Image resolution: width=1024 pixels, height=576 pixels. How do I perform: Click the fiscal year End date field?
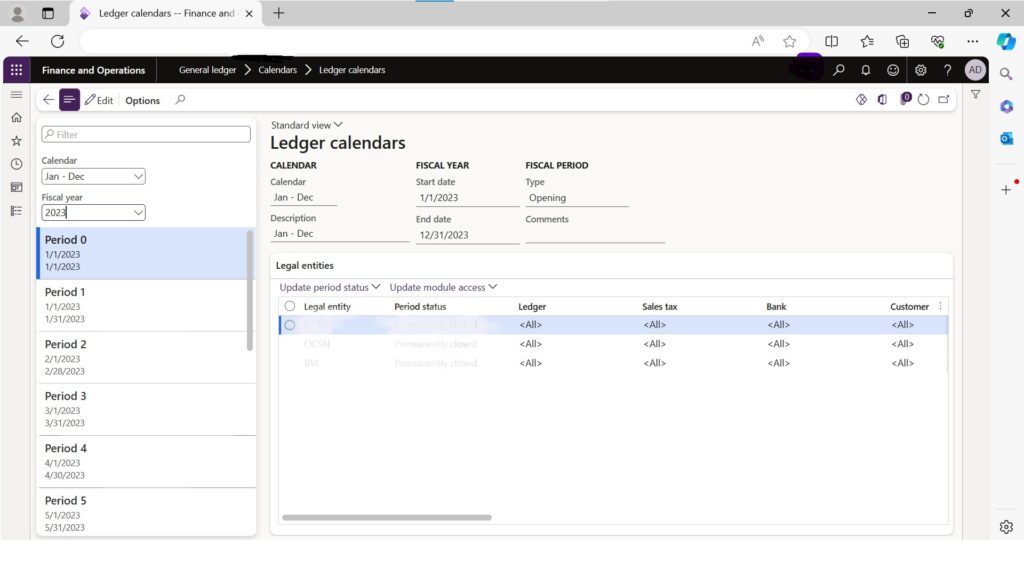pos(468,235)
